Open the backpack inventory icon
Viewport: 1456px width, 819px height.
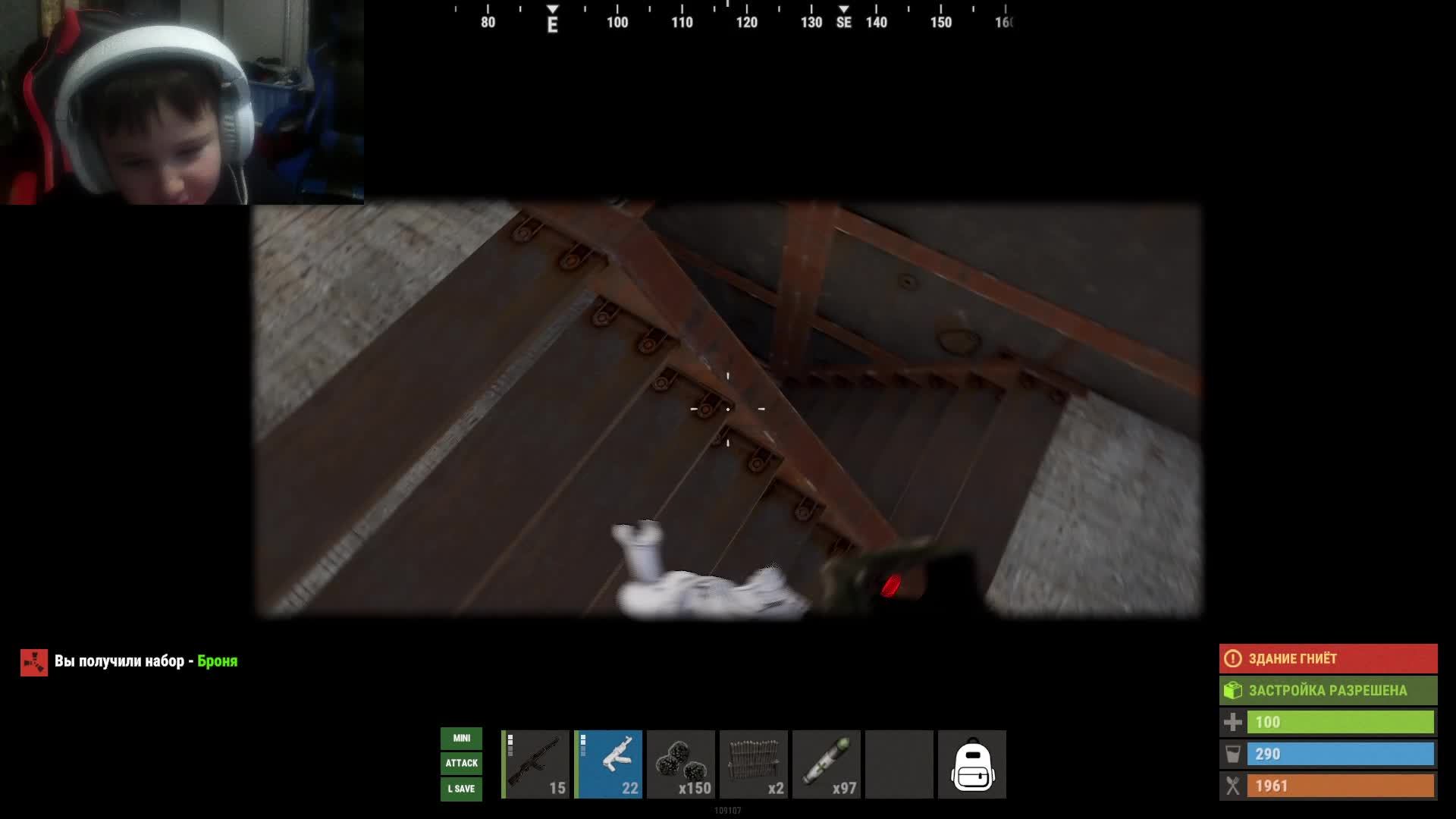972,764
